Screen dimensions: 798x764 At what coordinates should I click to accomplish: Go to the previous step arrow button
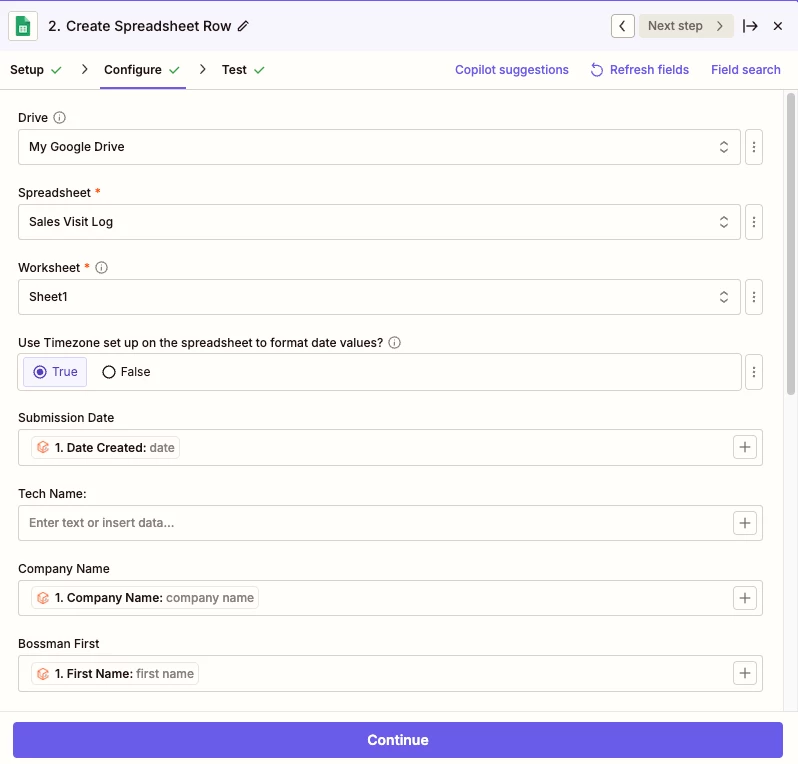[x=622, y=26]
